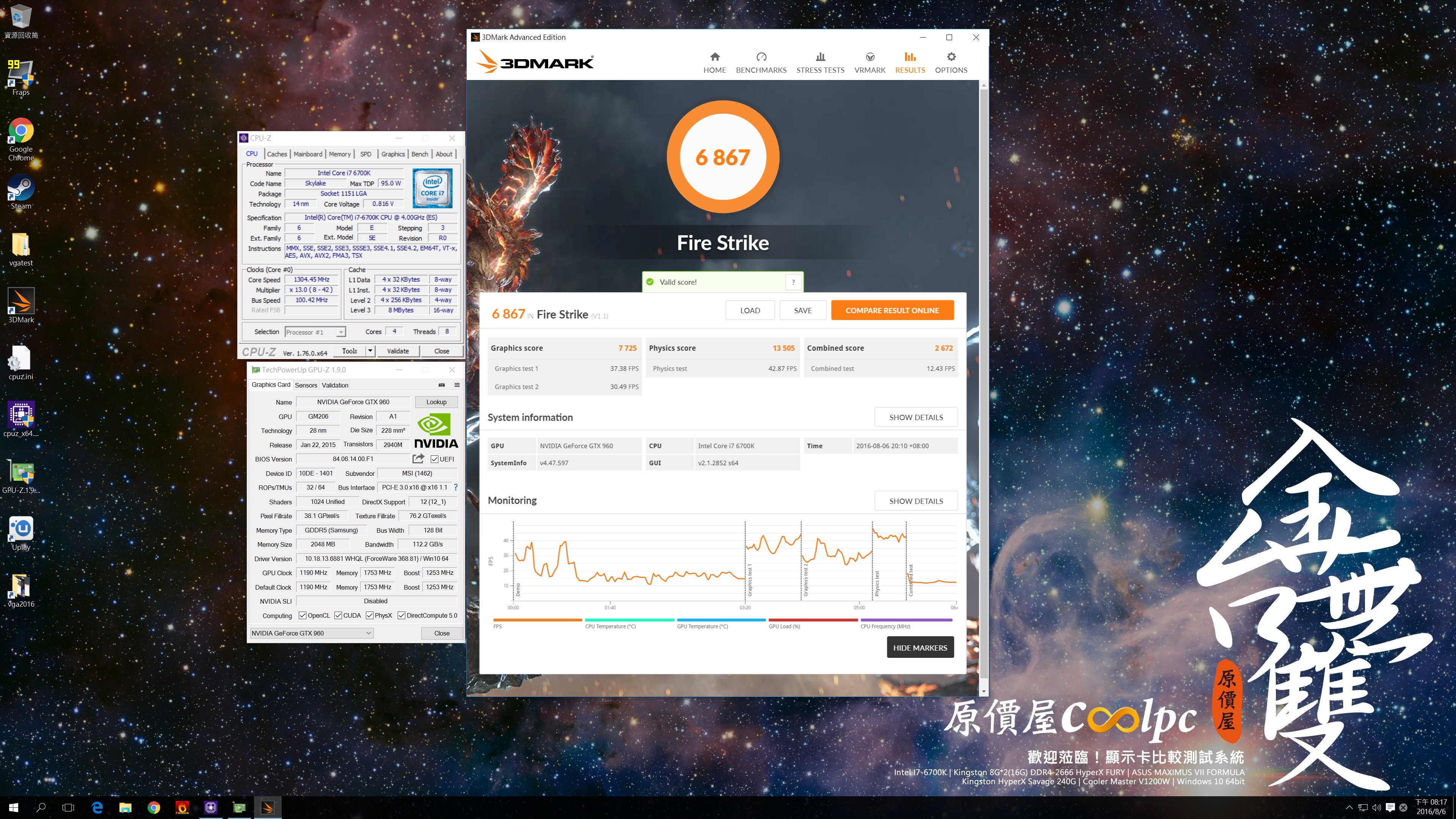
Task: Toggle the PhysX checkbox
Action: (x=370, y=615)
